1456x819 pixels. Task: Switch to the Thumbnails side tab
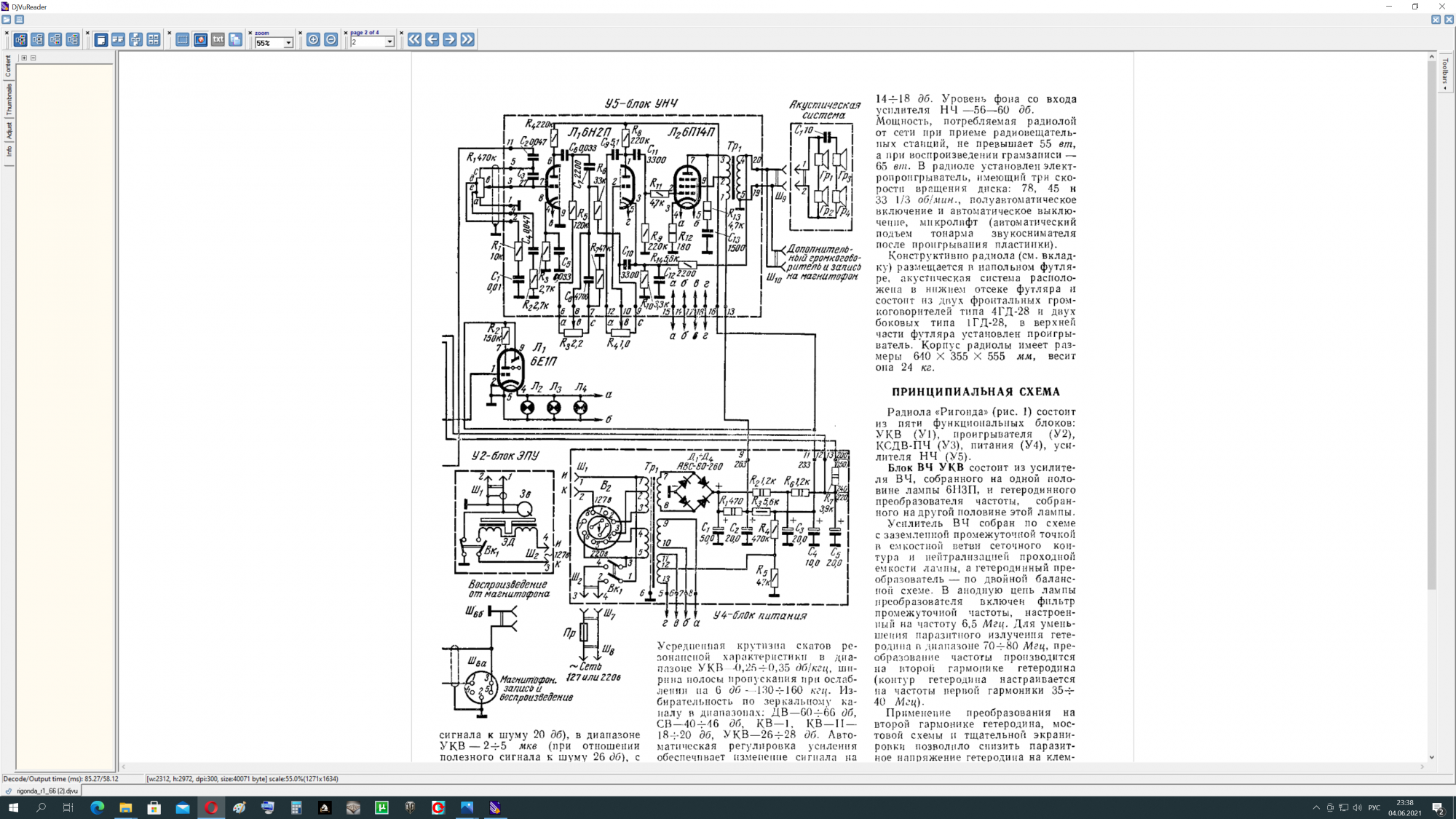click(x=9, y=99)
